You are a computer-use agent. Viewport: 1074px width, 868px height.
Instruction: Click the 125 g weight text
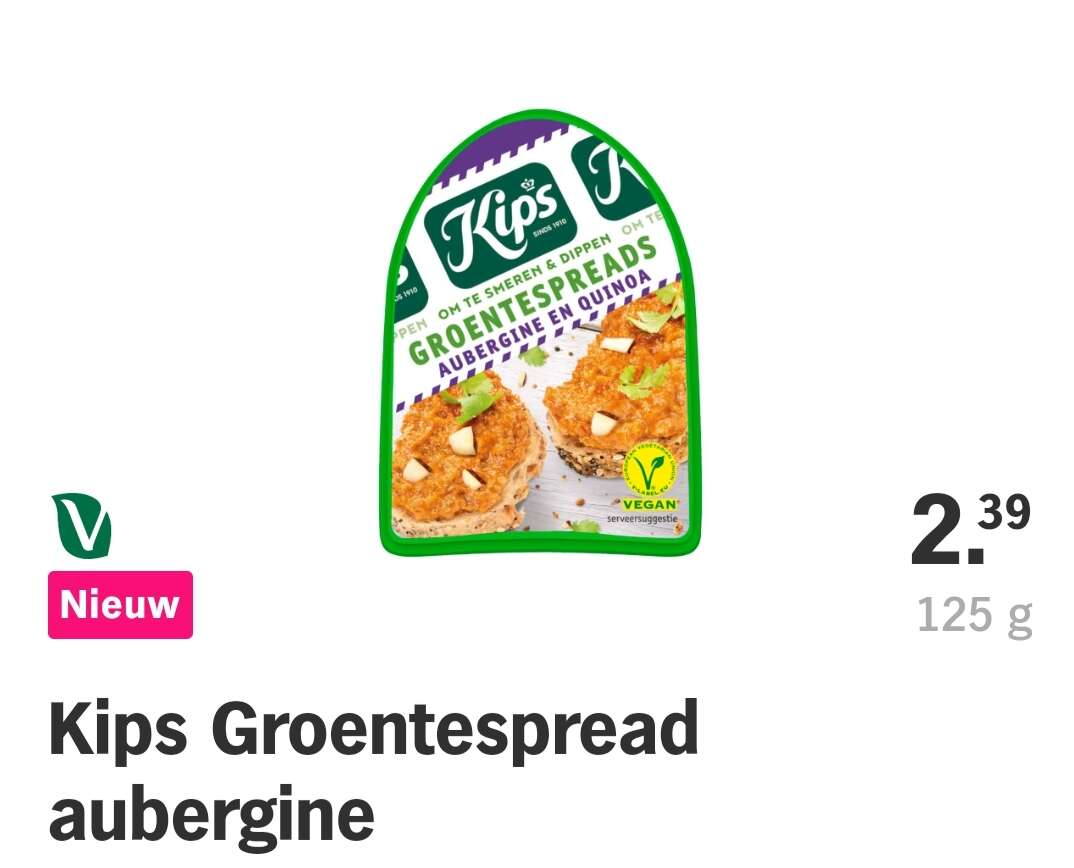click(x=974, y=615)
